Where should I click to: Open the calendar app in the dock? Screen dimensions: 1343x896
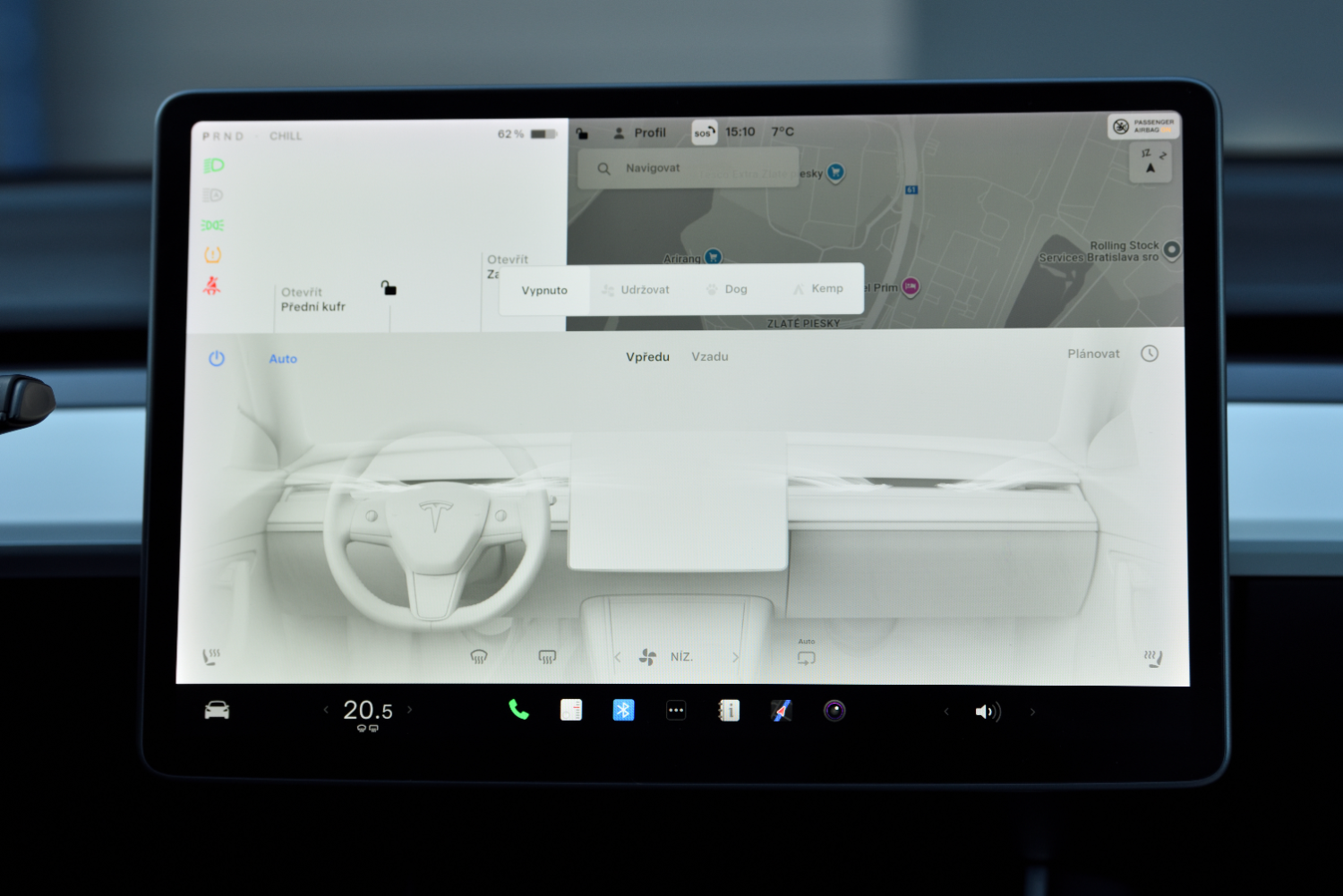[x=571, y=710]
